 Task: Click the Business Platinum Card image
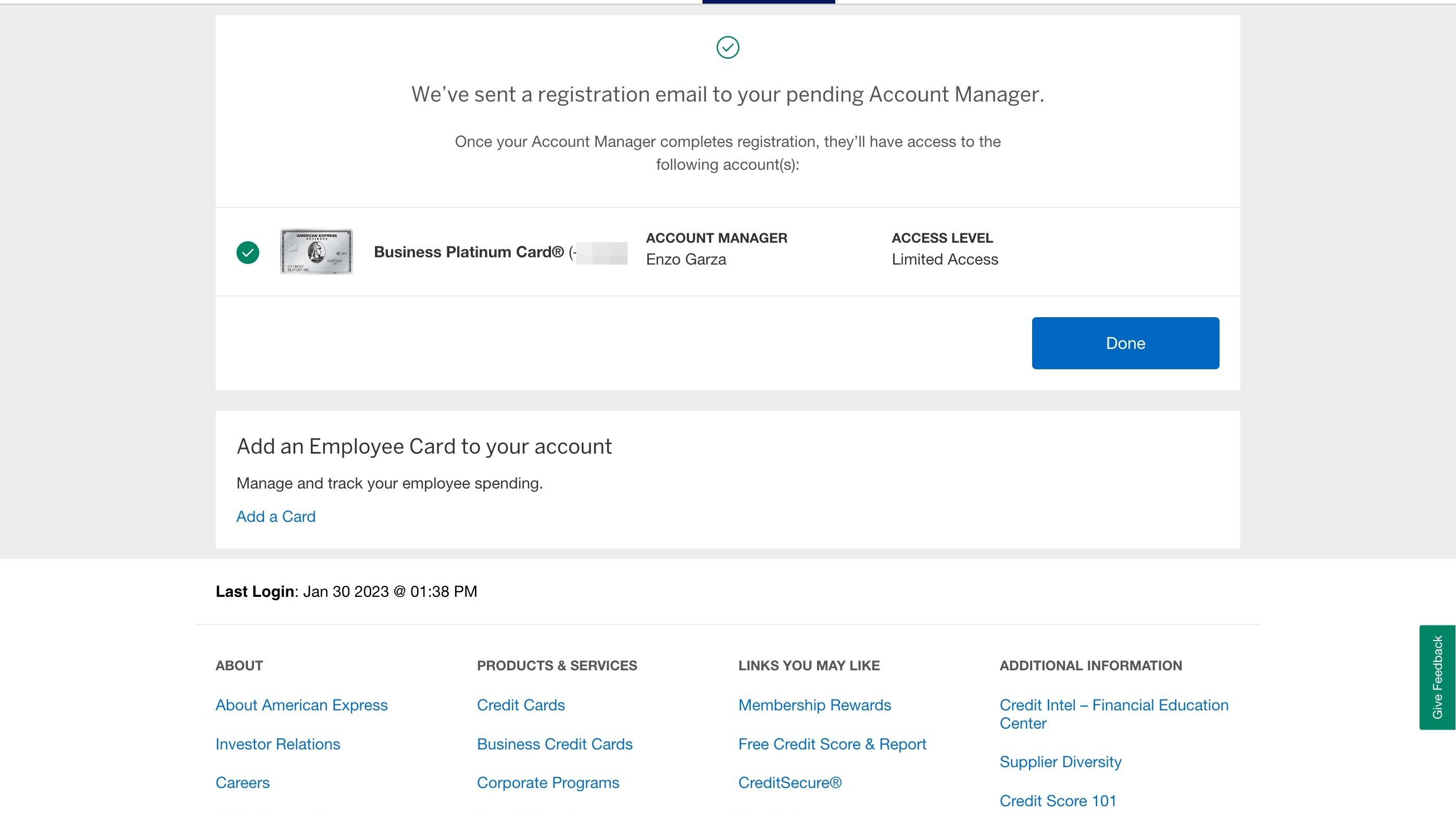[316, 252]
